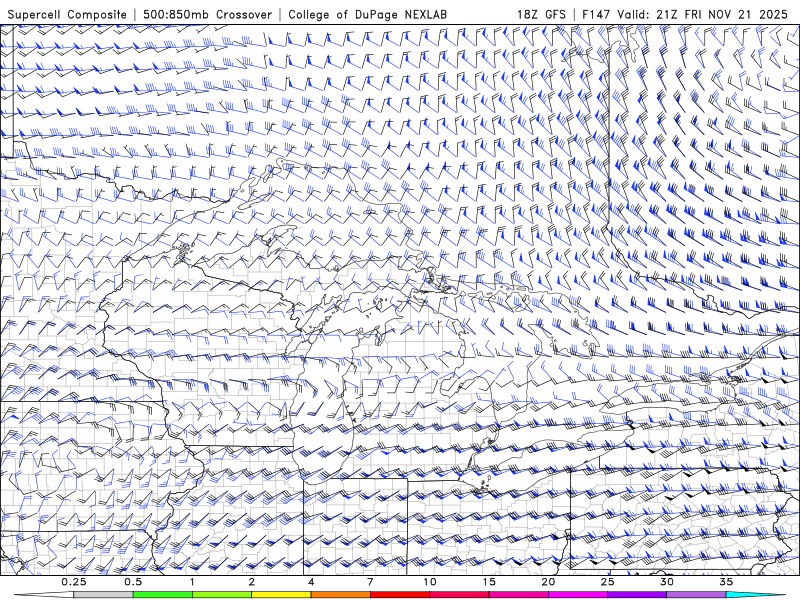
Task: Click the "0.5" legend tick label
Action: [x=133, y=582]
